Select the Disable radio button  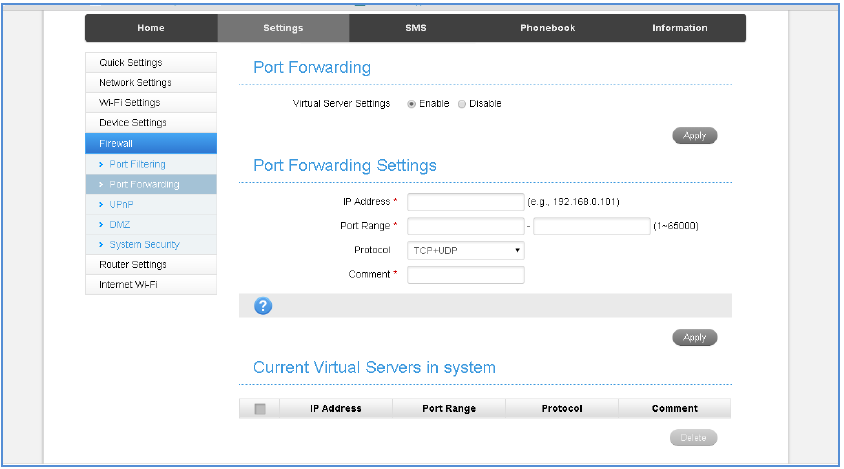coord(462,104)
